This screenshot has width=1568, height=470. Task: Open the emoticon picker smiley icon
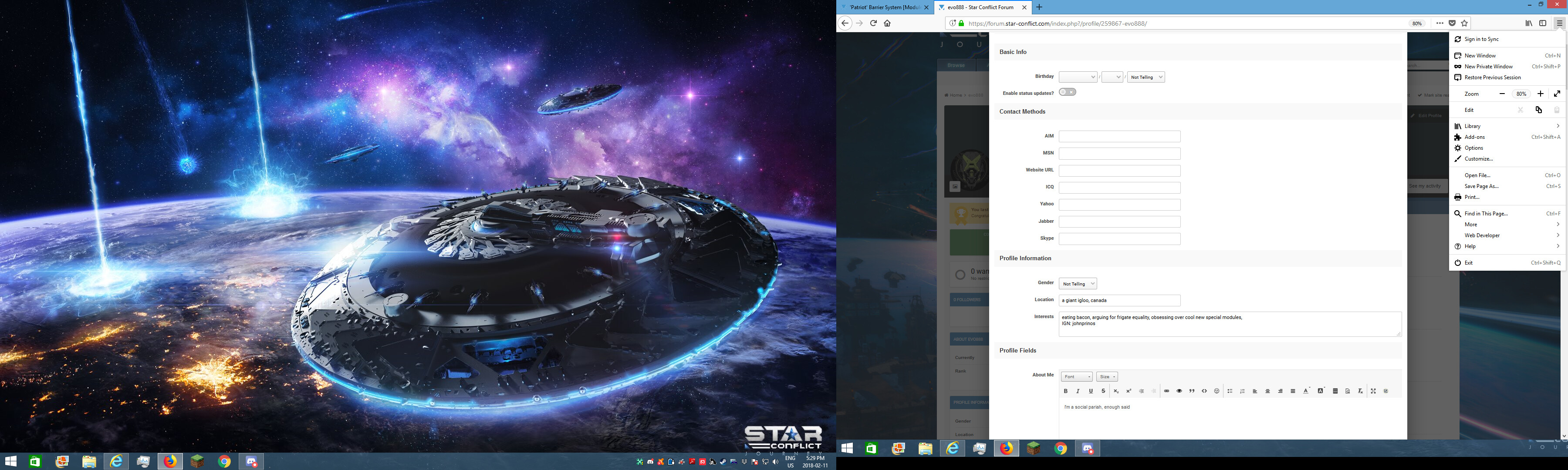tap(1217, 391)
